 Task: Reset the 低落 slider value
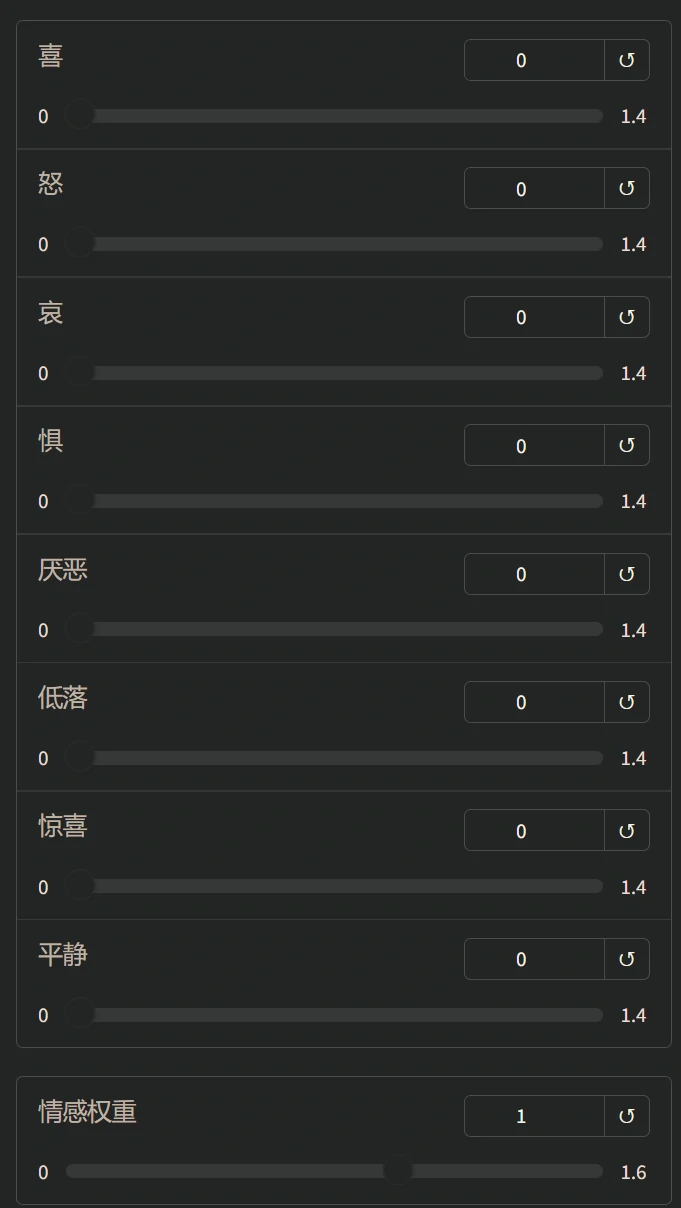(627, 702)
